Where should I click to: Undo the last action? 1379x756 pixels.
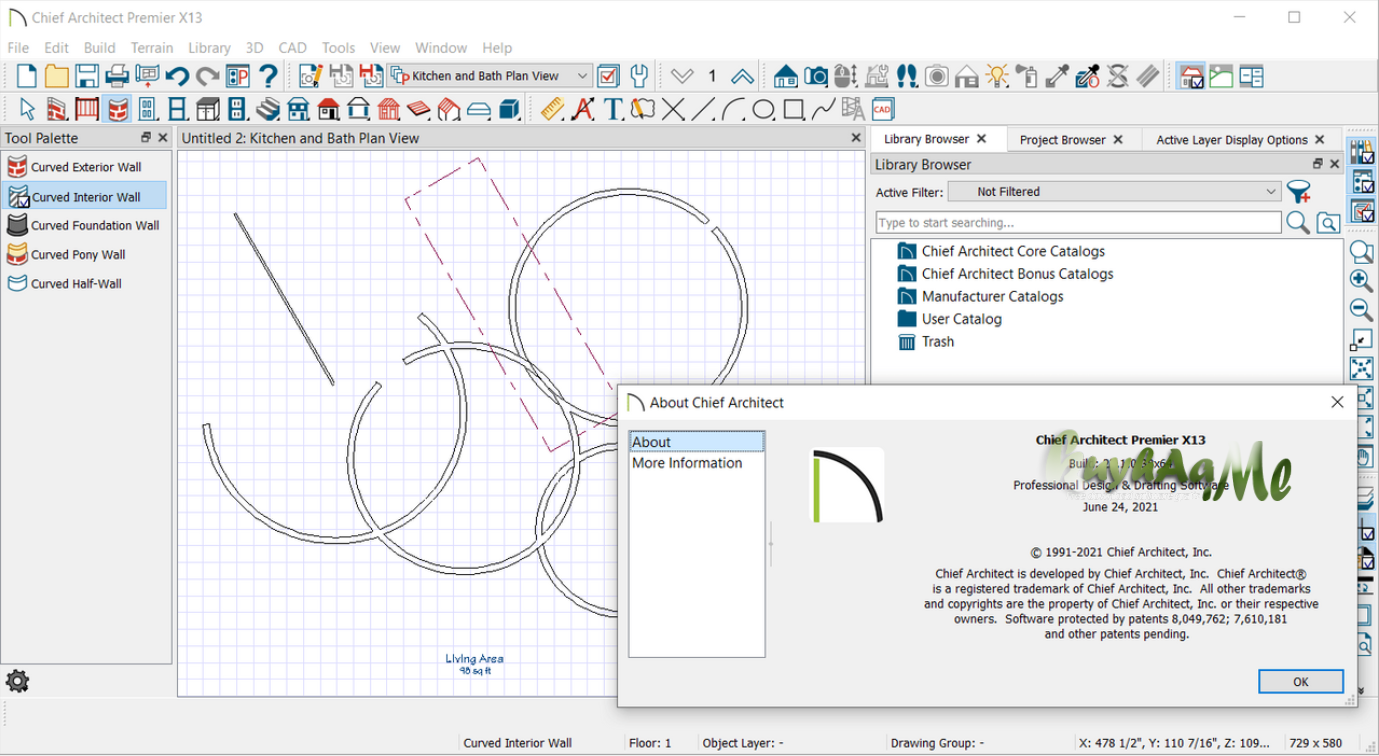click(177, 76)
